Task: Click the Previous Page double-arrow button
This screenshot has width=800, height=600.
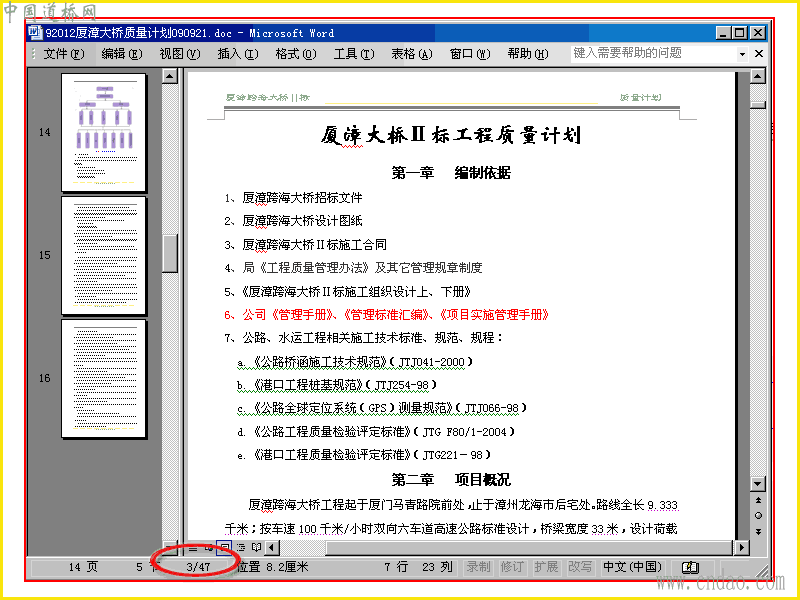Action: point(758,500)
